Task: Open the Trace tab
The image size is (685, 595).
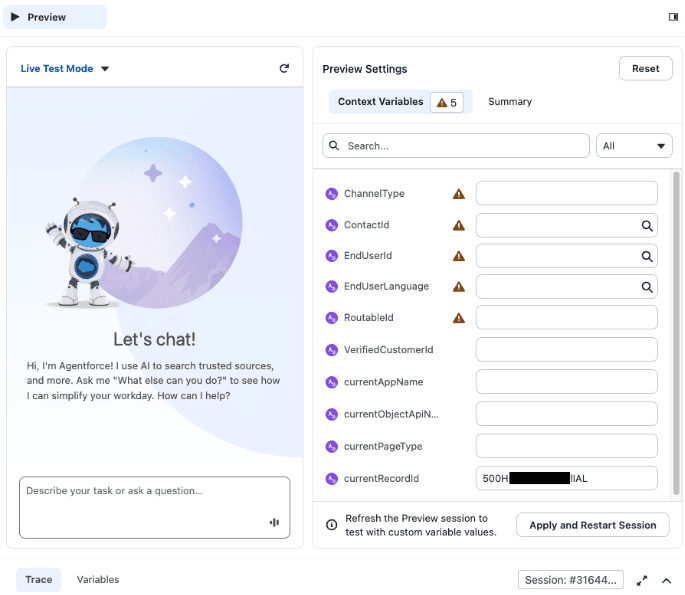Action: (38, 580)
